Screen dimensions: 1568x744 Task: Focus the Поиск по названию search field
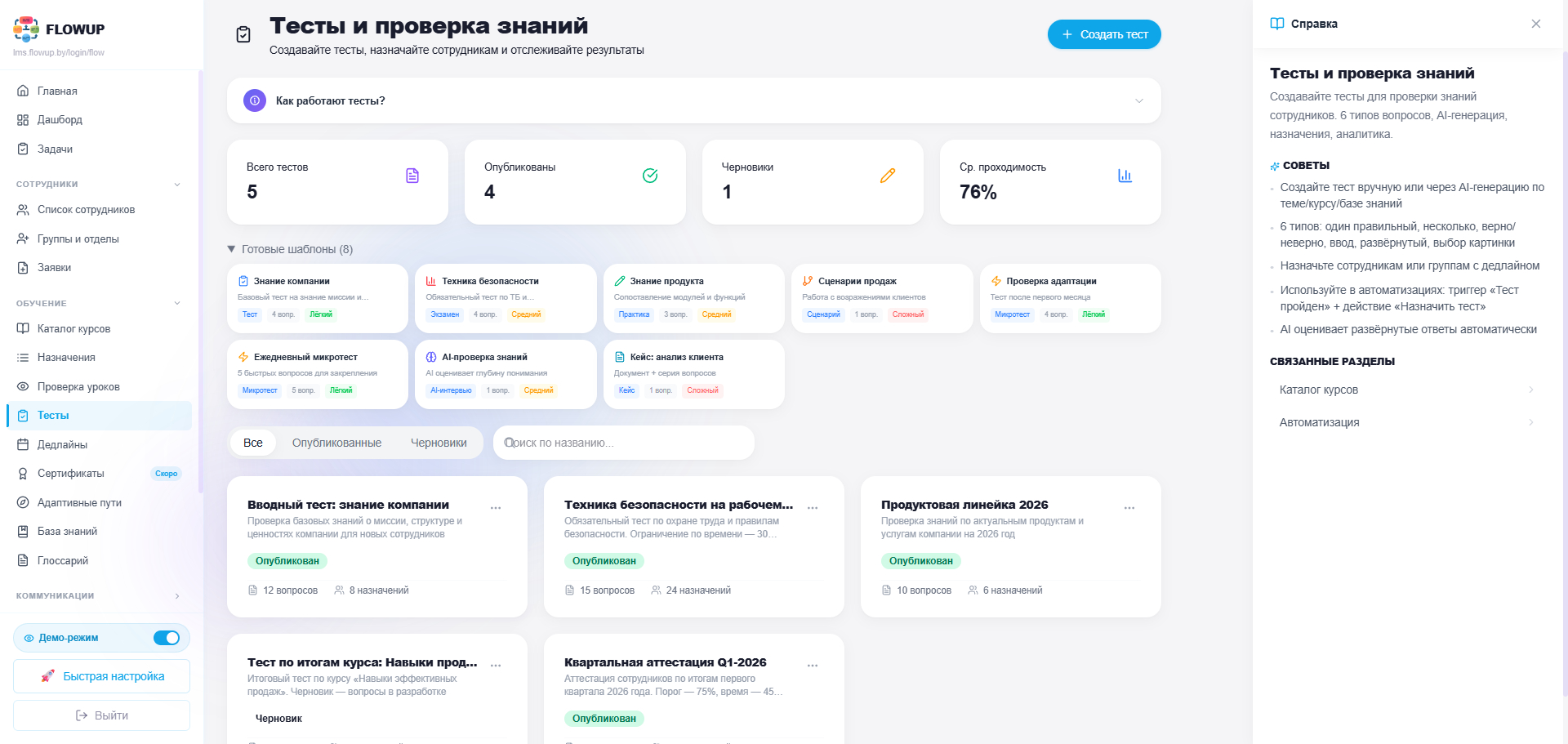(x=624, y=443)
